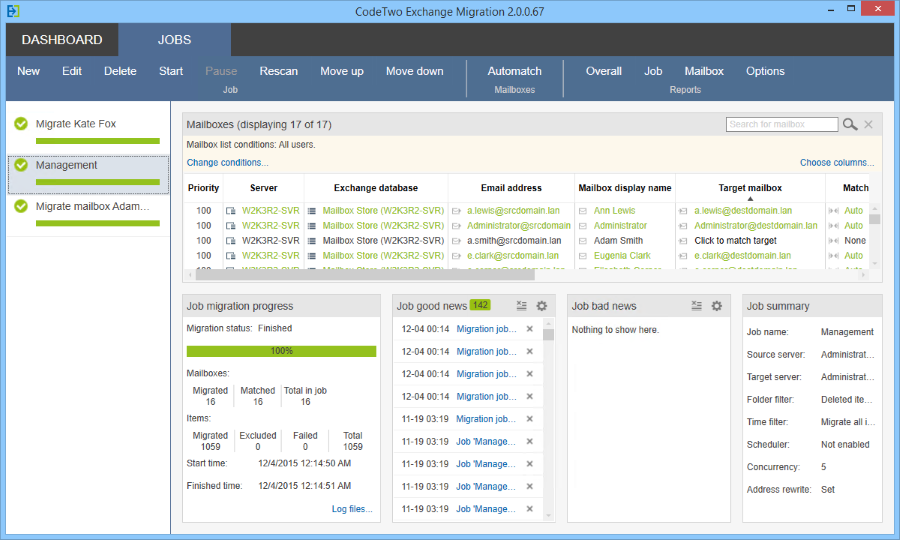Viewport: 900px width, 540px height.
Task: Open the Overall report
Action: pos(603,71)
